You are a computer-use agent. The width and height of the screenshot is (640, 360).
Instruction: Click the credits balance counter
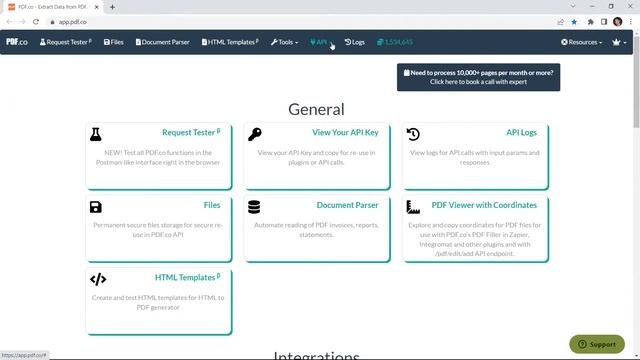394,42
